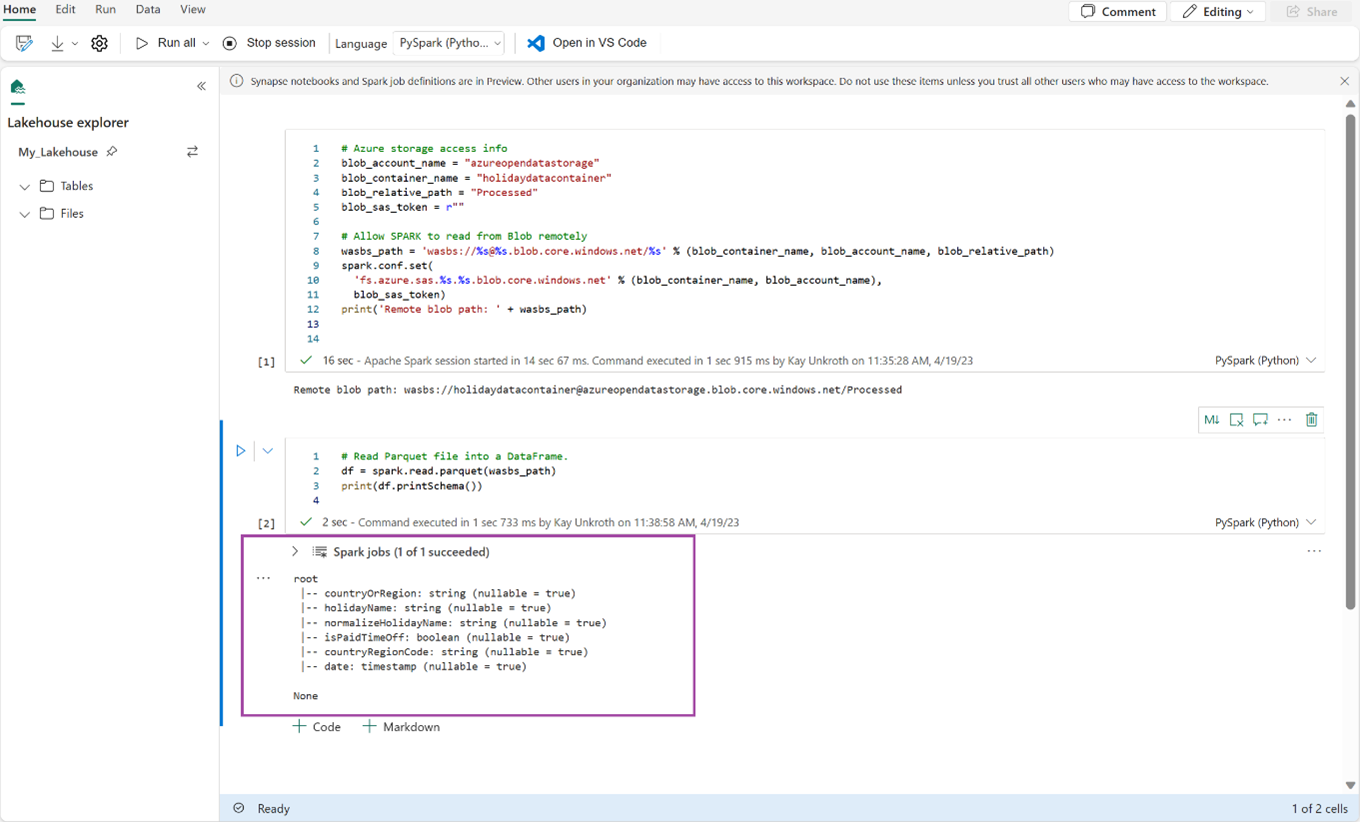The width and height of the screenshot is (1360, 822).
Task: Click the Run all play icon
Action: click(x=142, y=43)
